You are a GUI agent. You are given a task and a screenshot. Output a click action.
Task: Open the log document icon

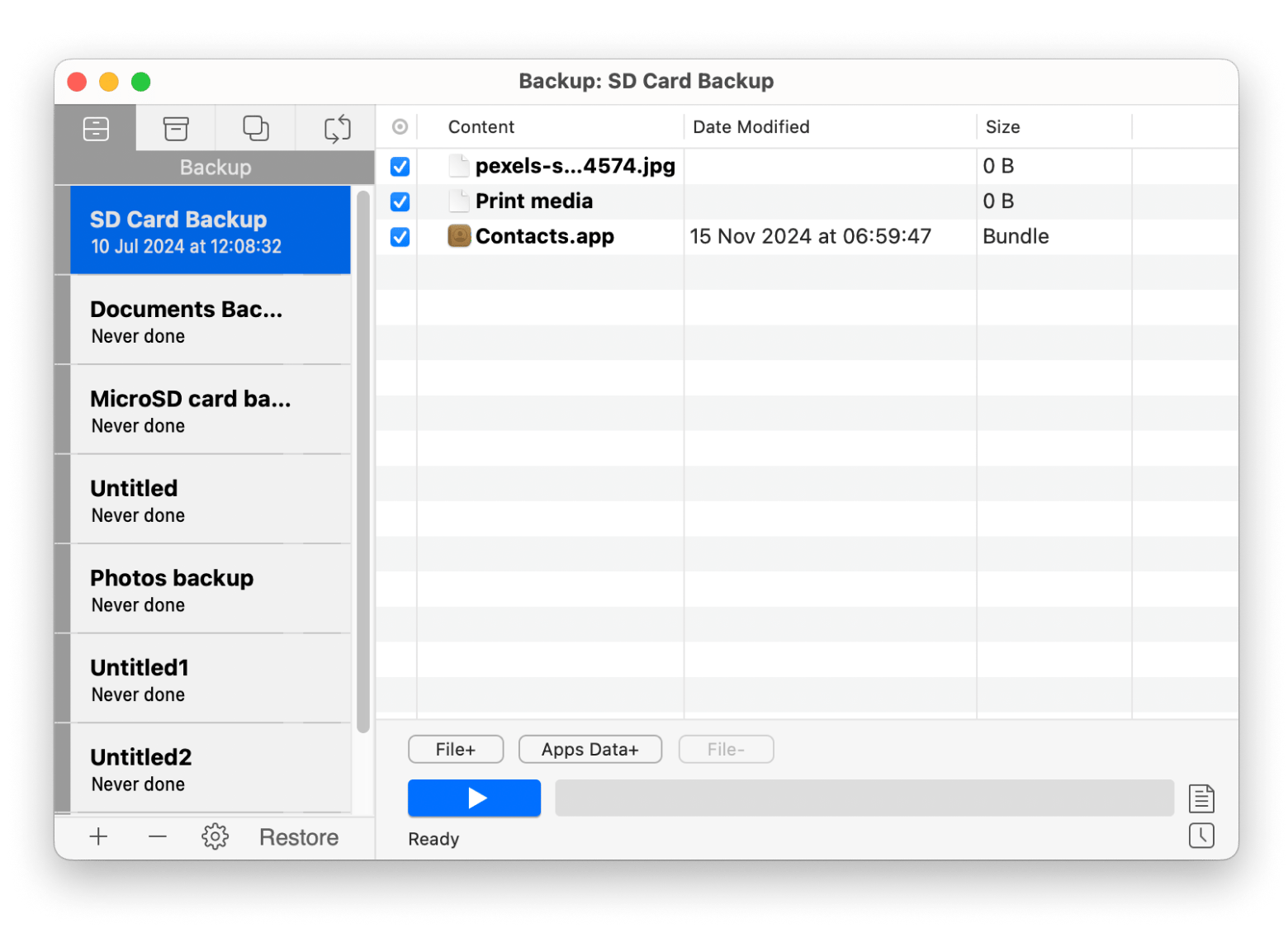(x=1201, y=798)
